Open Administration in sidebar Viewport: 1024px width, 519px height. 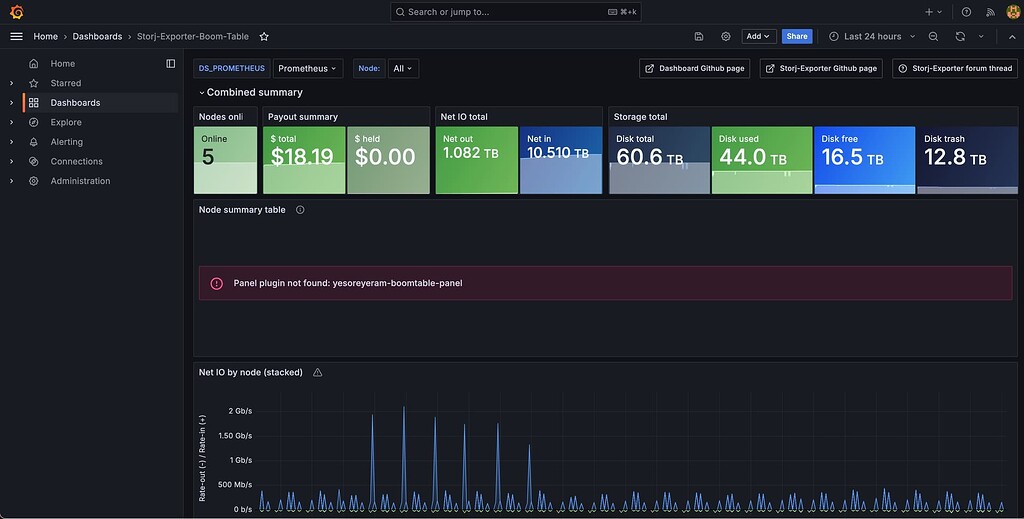[x=80, y=181]
